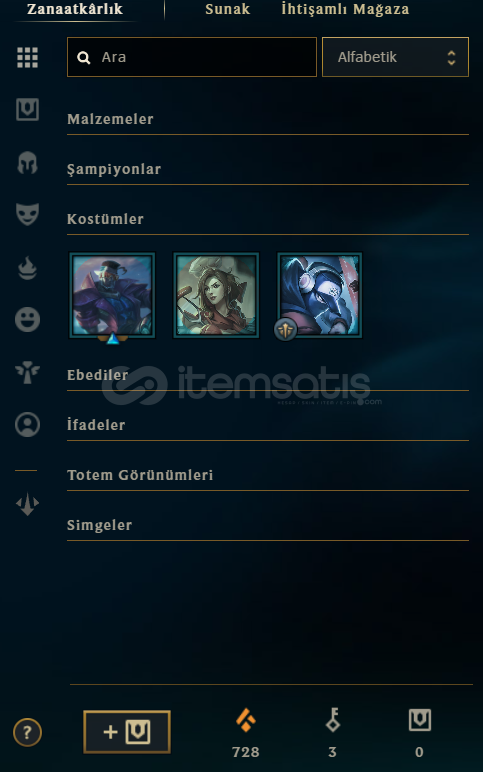The height and width of the screenshot is (772, 483).
Task: Click the add chest plus button
Action: [x=127, y=732]
